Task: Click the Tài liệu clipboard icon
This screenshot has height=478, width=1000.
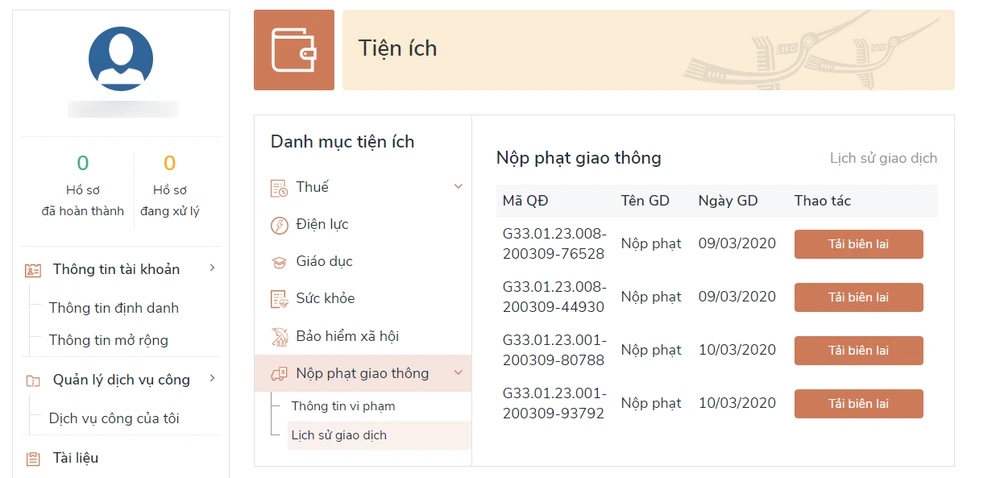Action: (34, 459)
